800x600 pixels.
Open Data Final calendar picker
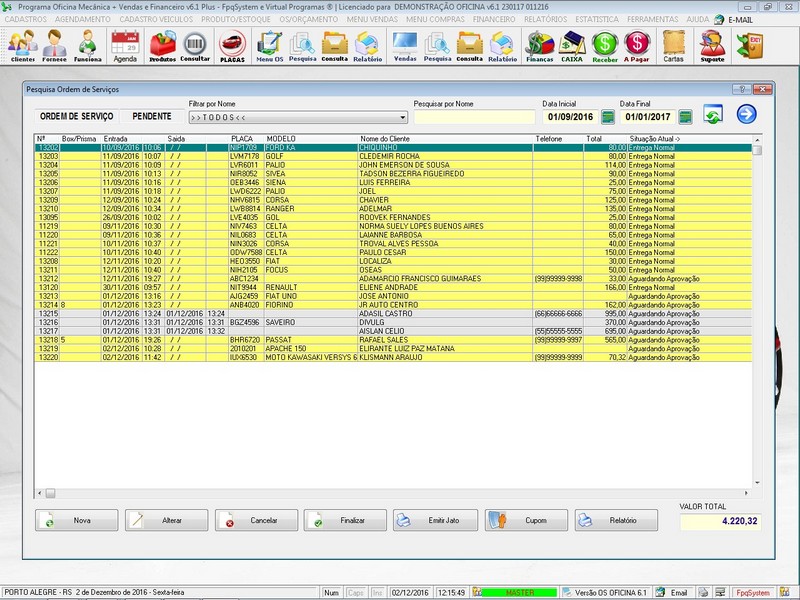(x=685, y=117)
